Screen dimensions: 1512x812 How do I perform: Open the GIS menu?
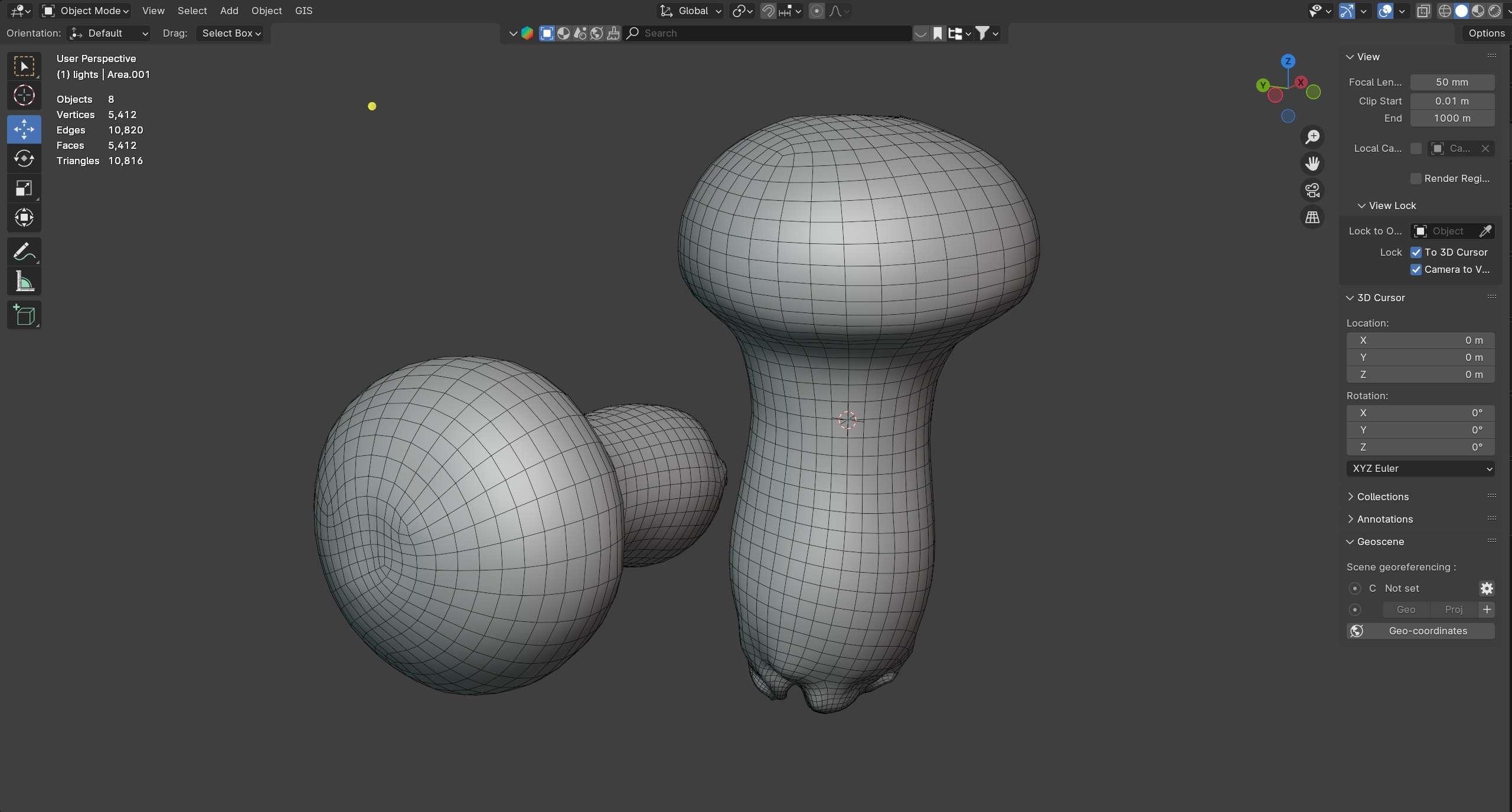(x=303, y=11)
